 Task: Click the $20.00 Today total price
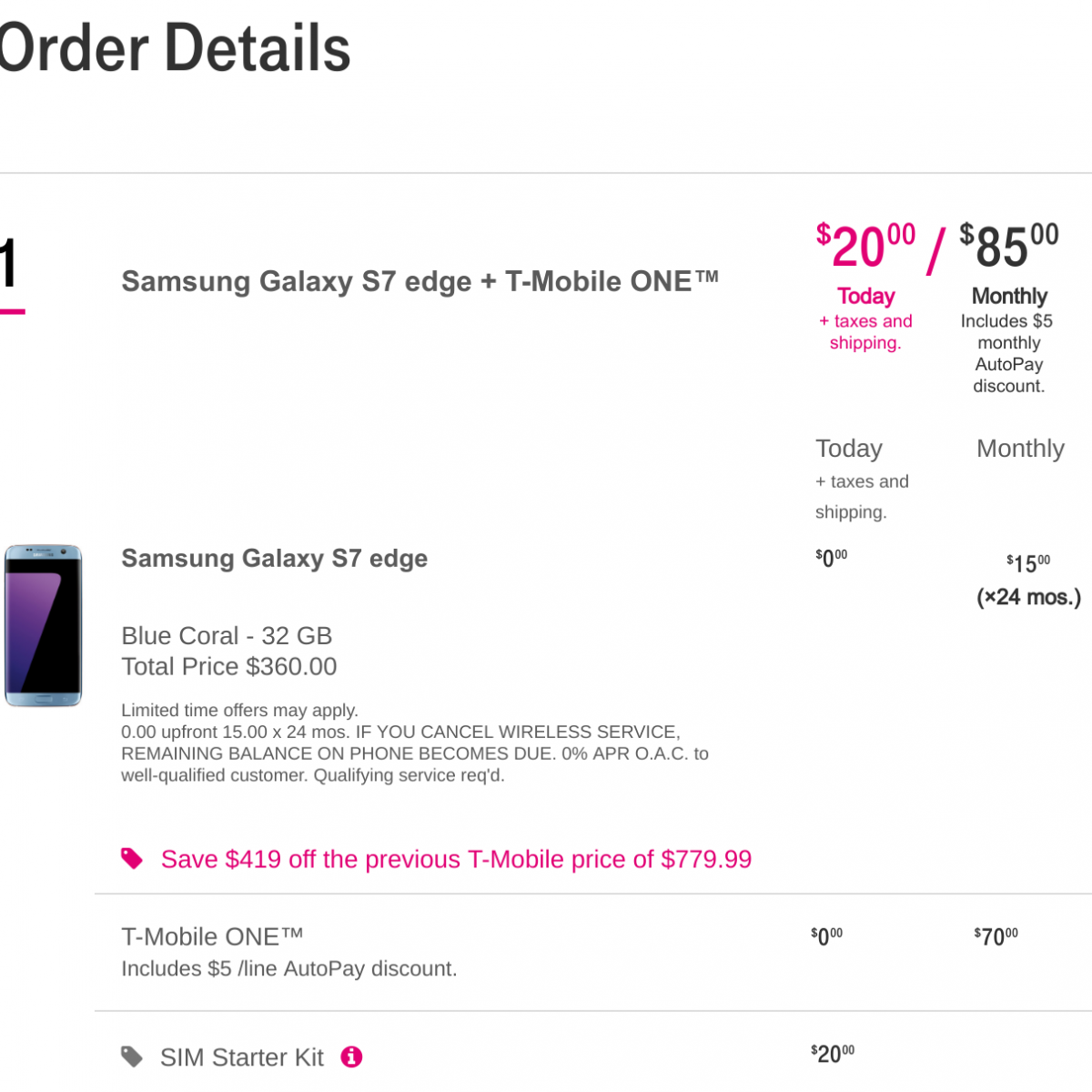pos(865,248)
